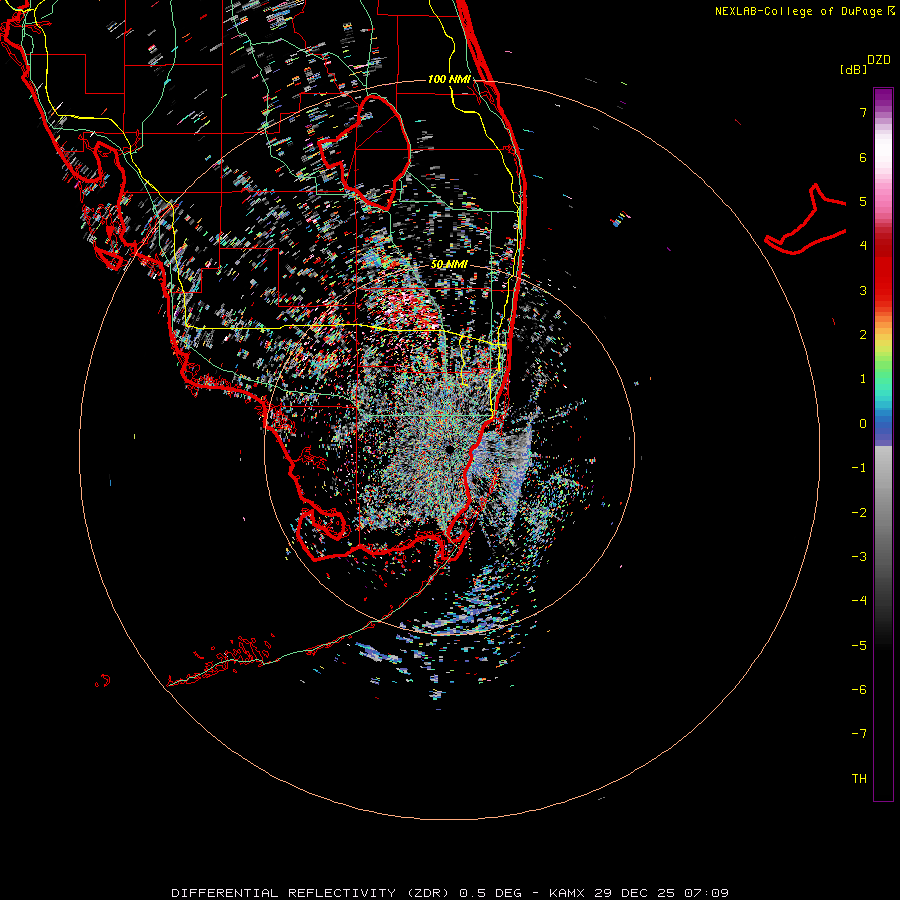Viewport: 900px width, 900px height.
Task: Click the -2 tick label on the scale
Action: tap(859, 513)
